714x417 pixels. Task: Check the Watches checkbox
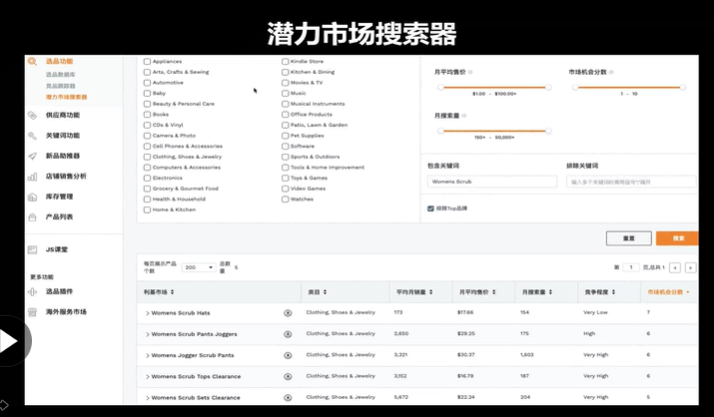(x=285, y=199)
